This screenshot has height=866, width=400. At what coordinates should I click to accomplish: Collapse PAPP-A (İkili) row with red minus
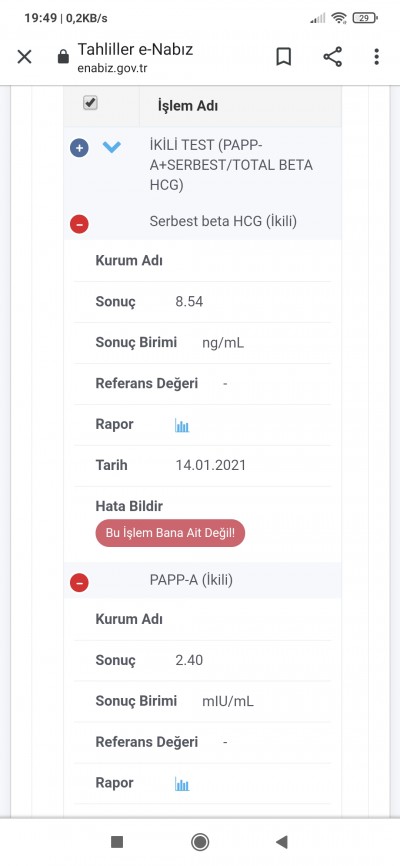[x=79, y=582]
